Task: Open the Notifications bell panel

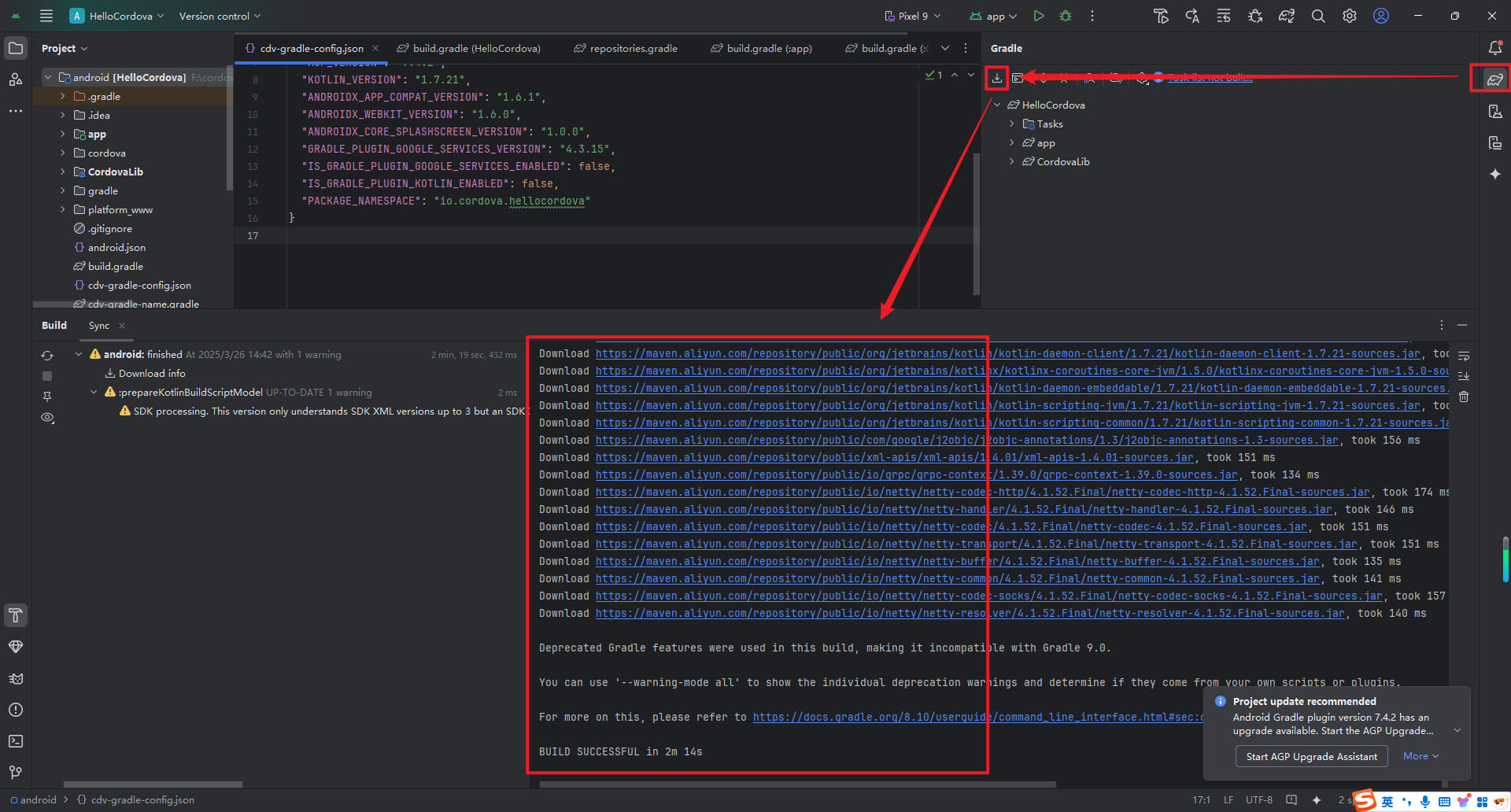Action: tap(1494, 48)
